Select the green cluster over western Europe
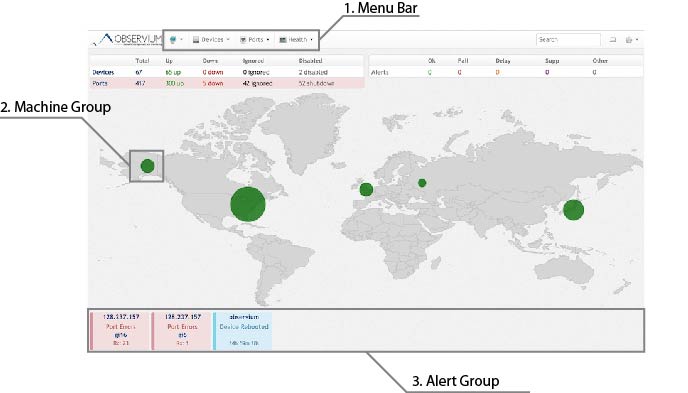Screen dimensions: 688x393 point(366,189)
